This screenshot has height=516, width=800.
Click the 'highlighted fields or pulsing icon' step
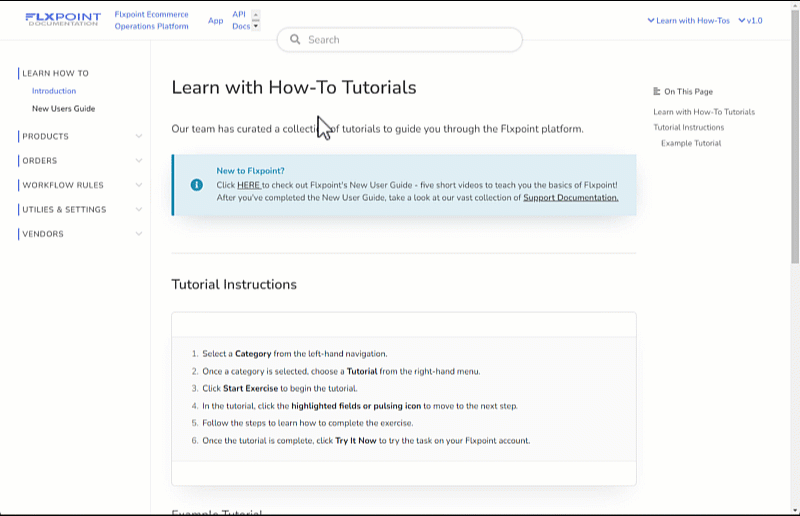click(x=360, y=406)
